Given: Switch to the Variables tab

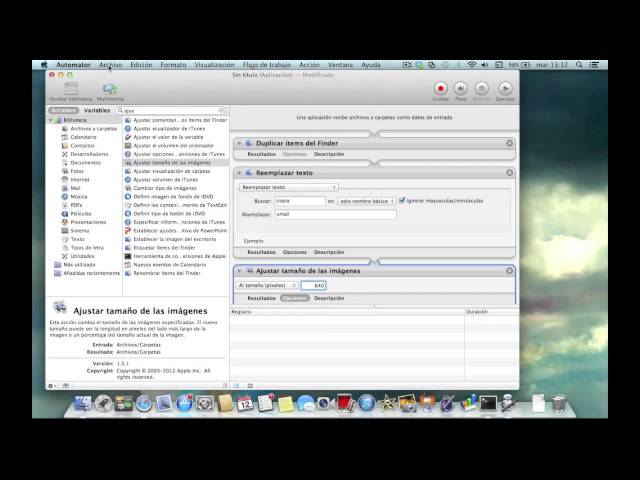Looking at the screenshot, I should [x=97, y=111].
